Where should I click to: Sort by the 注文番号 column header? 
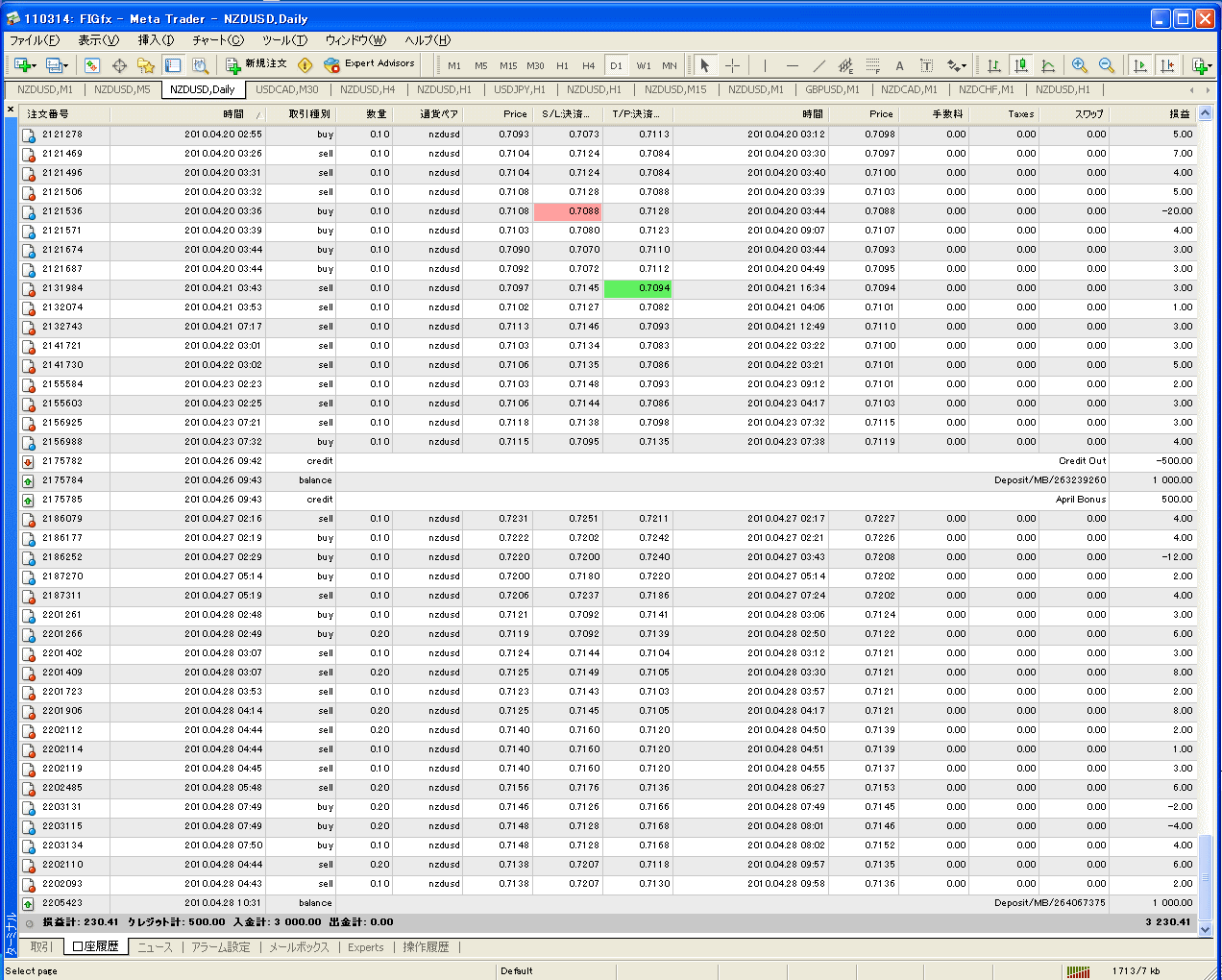65,113
